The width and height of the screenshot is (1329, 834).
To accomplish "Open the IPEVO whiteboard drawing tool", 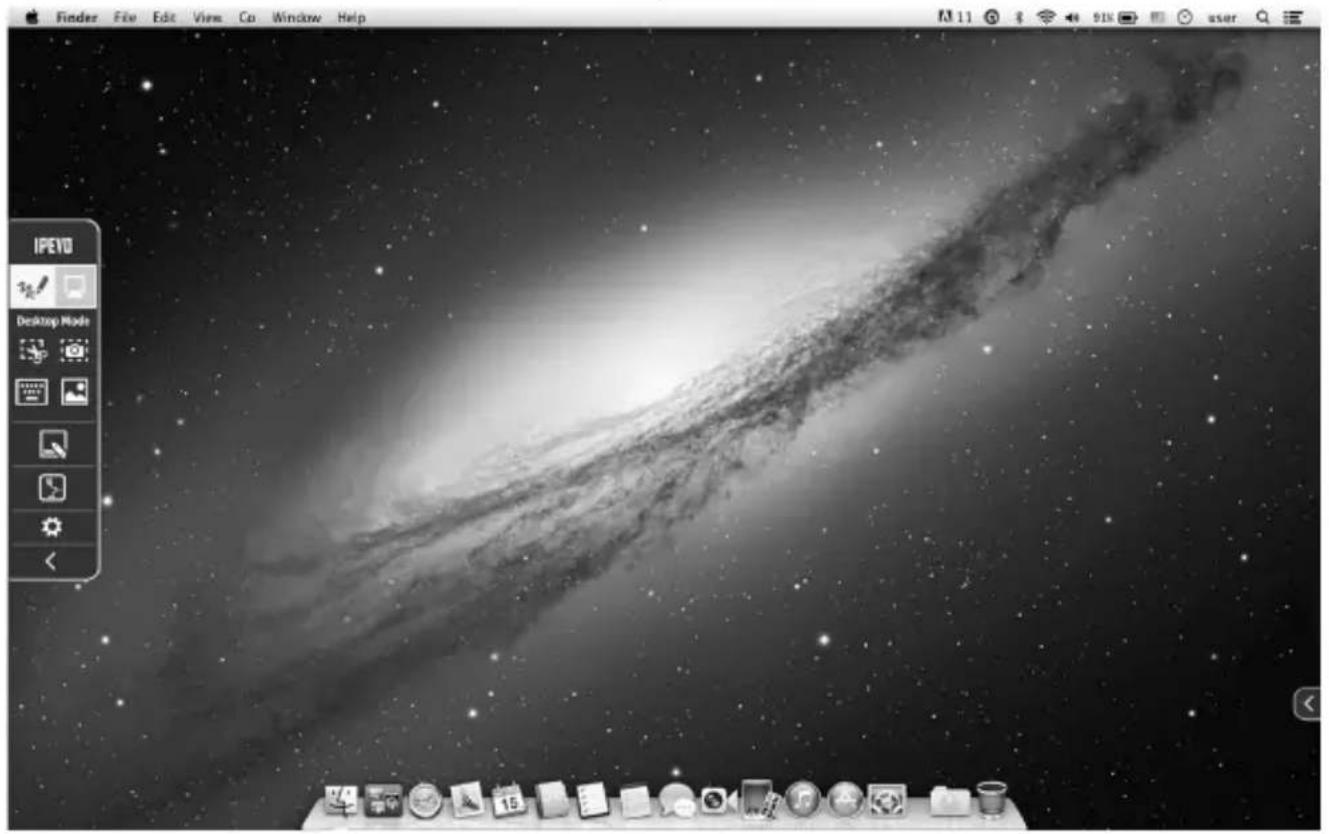I will [53, 444].
